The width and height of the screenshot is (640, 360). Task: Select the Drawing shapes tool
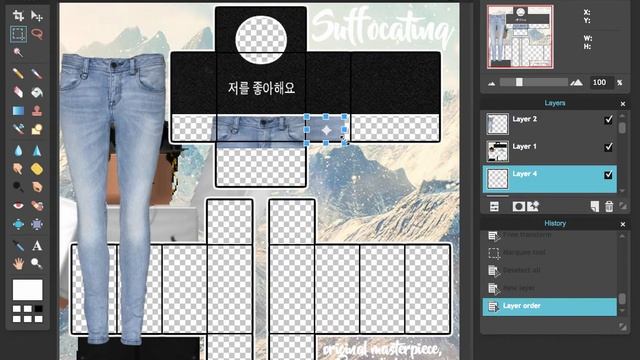click(x=37, y=129)
